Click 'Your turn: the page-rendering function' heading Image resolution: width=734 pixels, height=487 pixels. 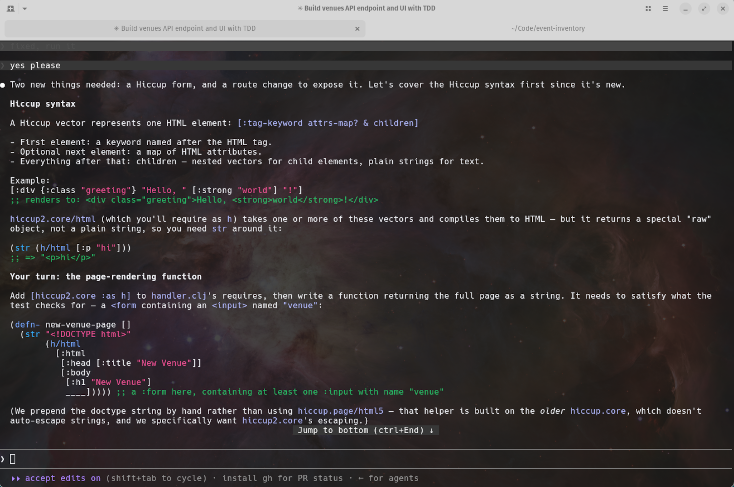[106, 277]
